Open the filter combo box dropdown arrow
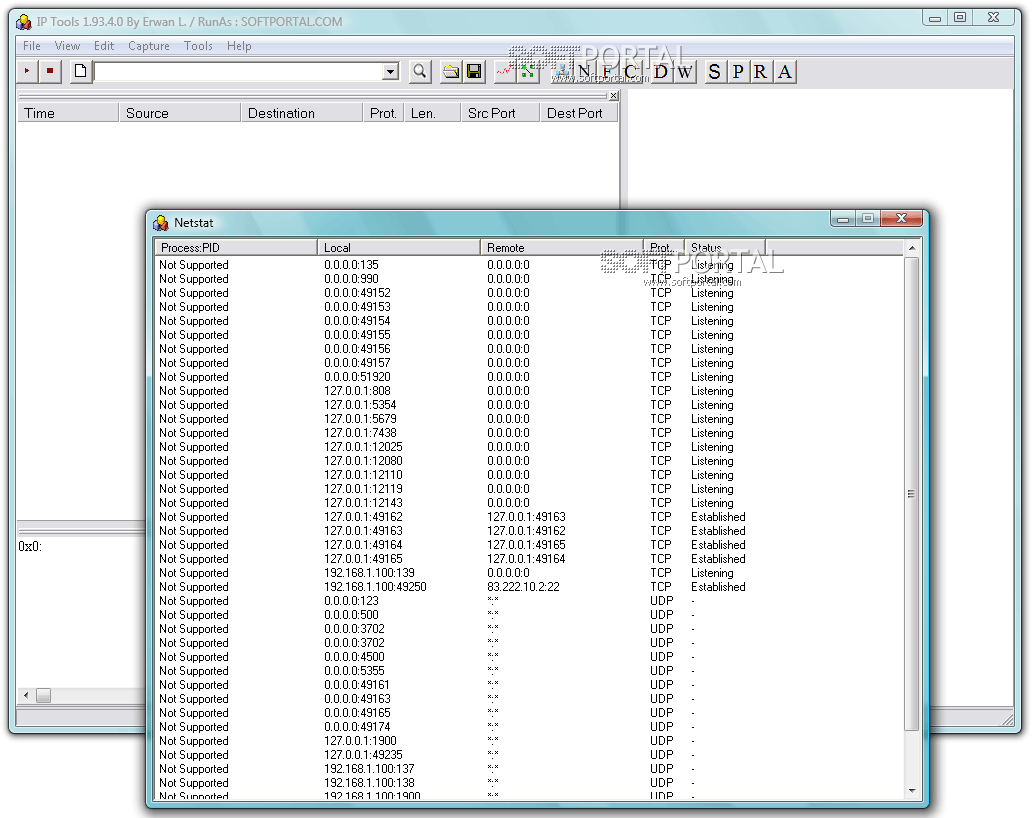Screen dimensions: 1032x818 (390, 71)
